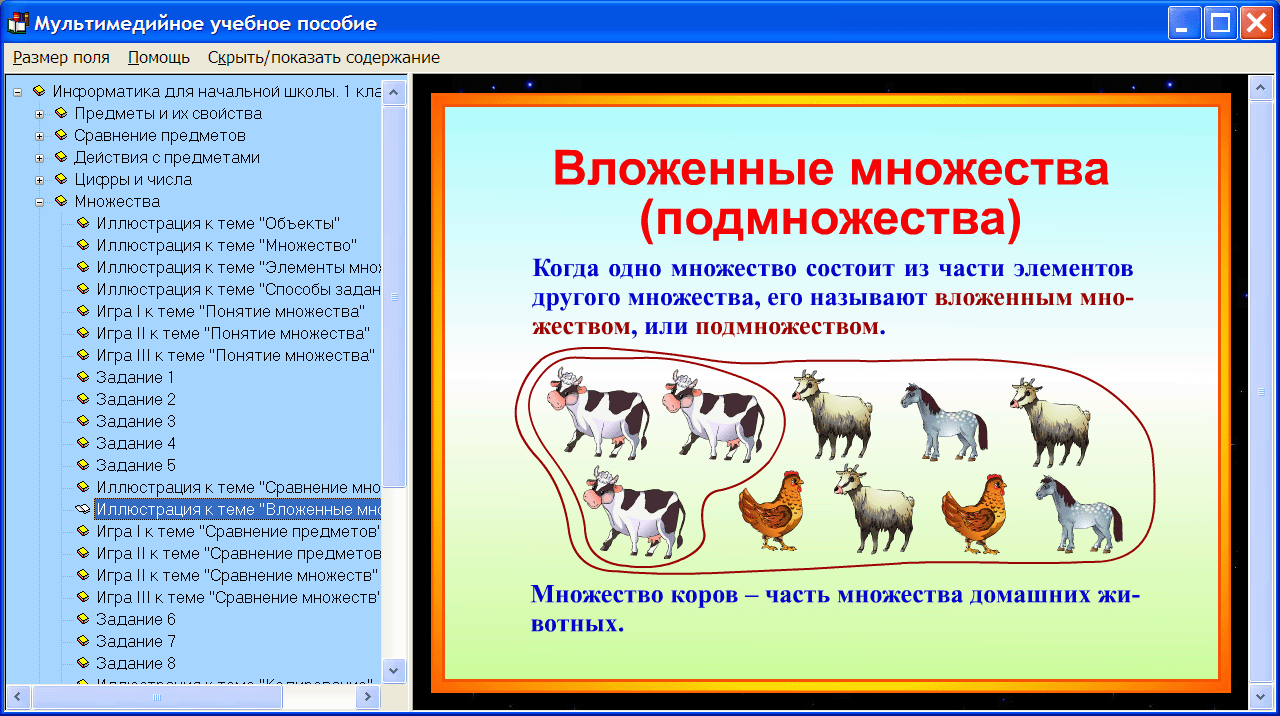Click the book icon beside "Иллюстрация к теме "Объекты""
Viewport: 1280px width, 716px height.
tap(81, 223)
